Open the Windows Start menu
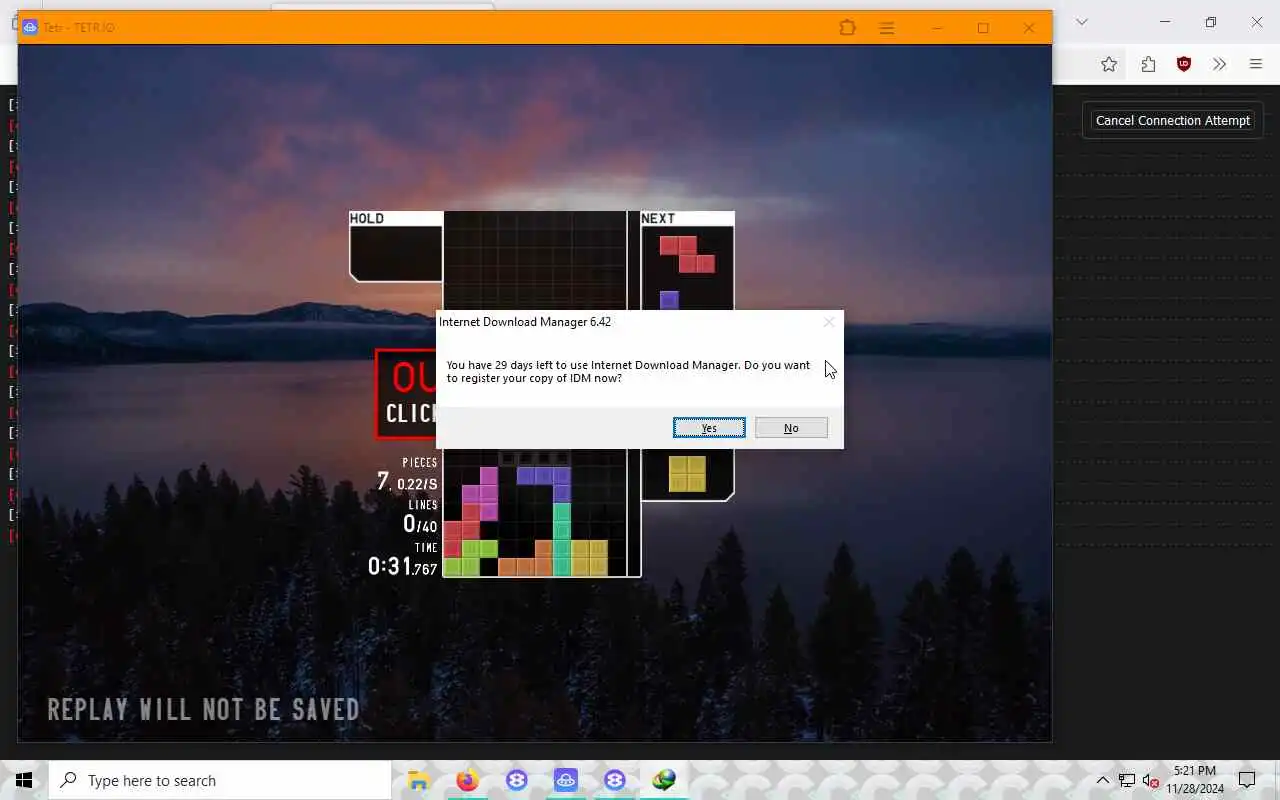This screenshot has height=800, width=1280. 24,780
